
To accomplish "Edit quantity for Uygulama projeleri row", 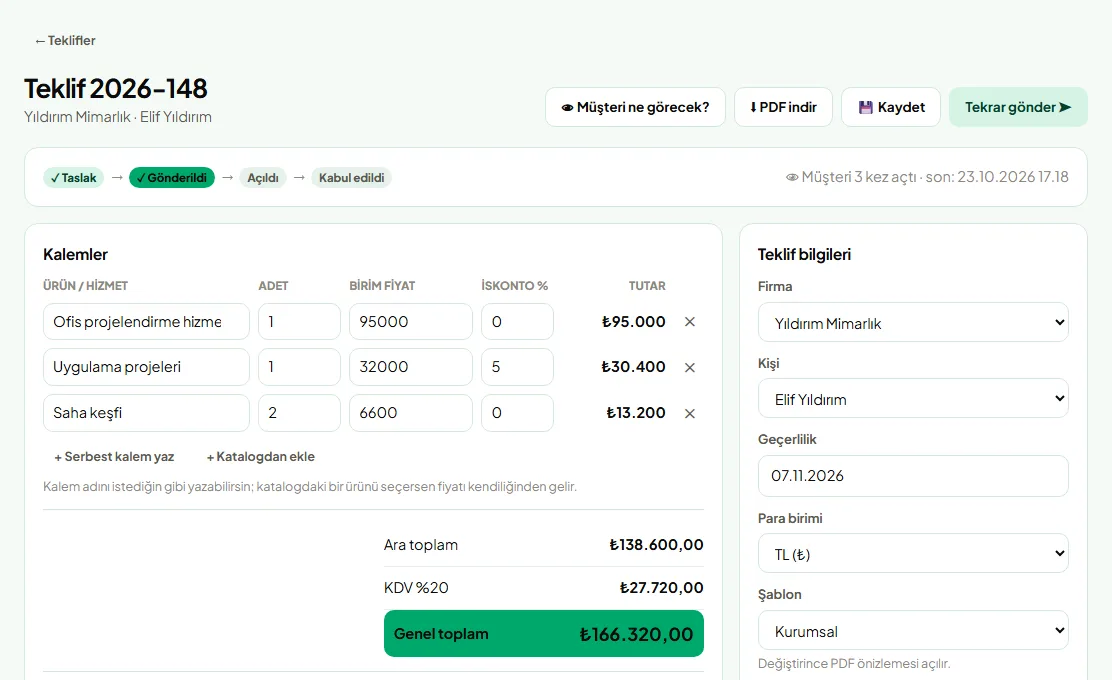I will click(299, 367).
